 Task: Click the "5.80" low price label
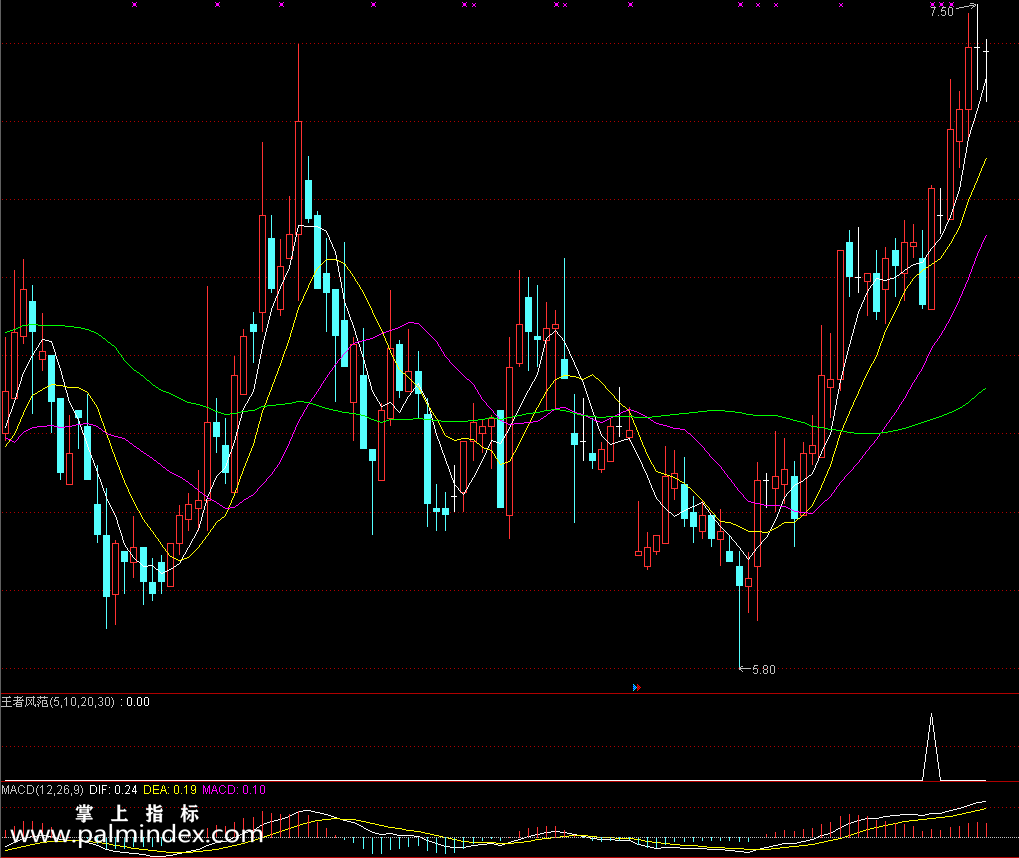(x=764, y=670)
